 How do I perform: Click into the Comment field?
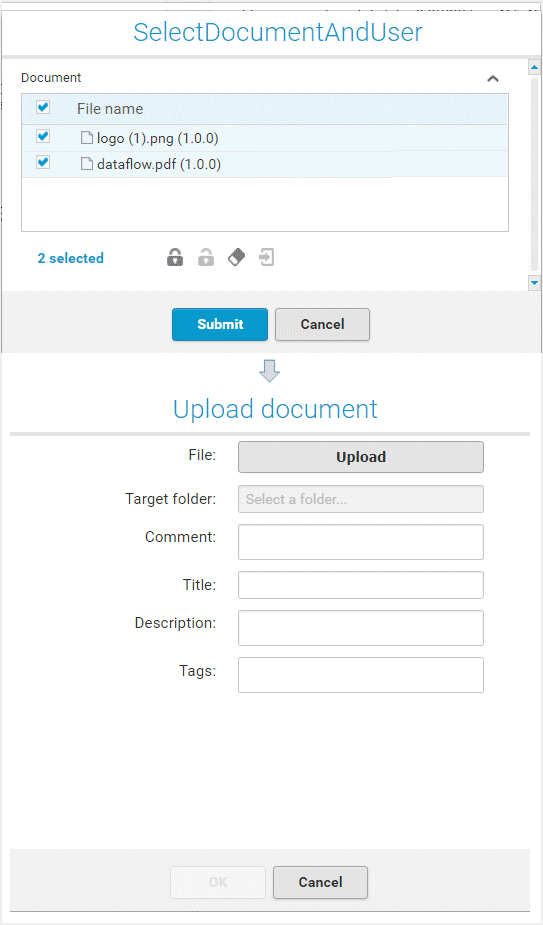pos(361,542)
